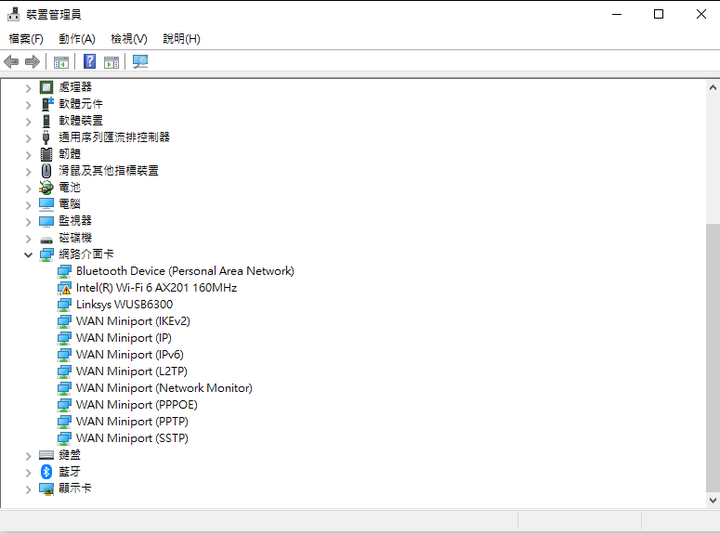Screen dimensions: 720x534
Task: Click the vertical scrollbar thumb
Action: click(x=713, y=357)
